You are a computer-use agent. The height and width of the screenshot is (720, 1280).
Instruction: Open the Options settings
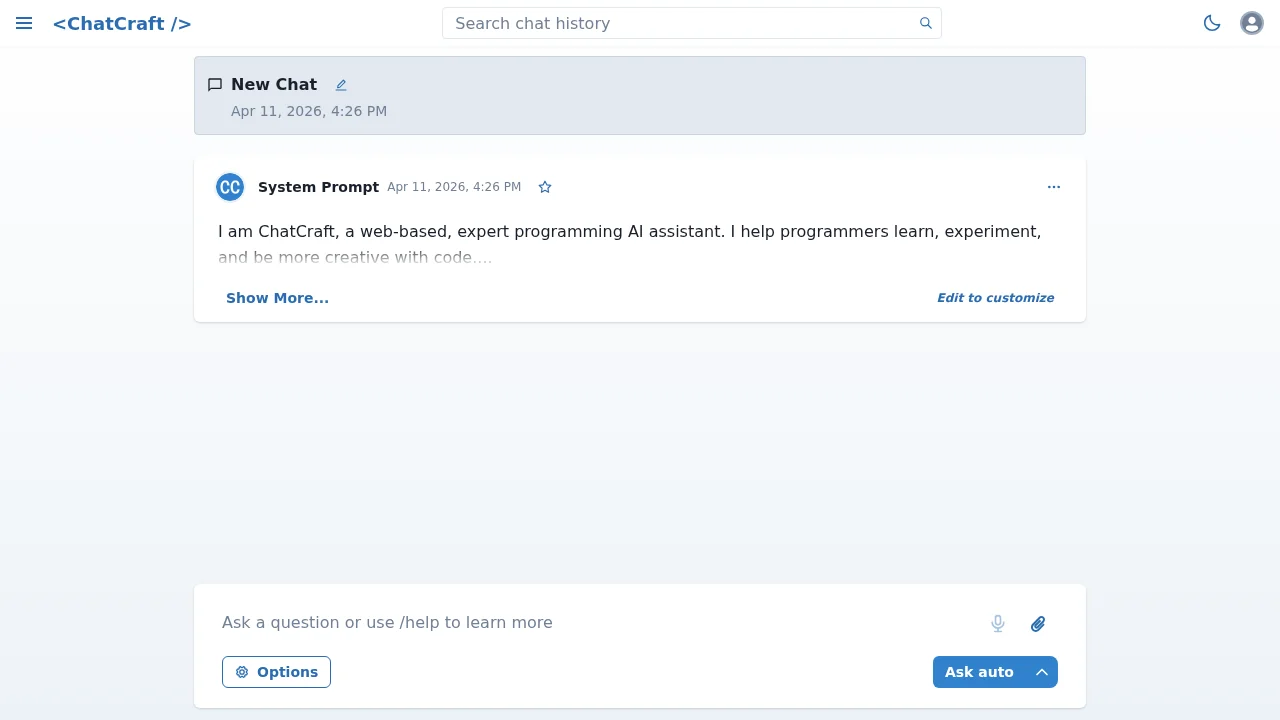(x=276, y=672)
